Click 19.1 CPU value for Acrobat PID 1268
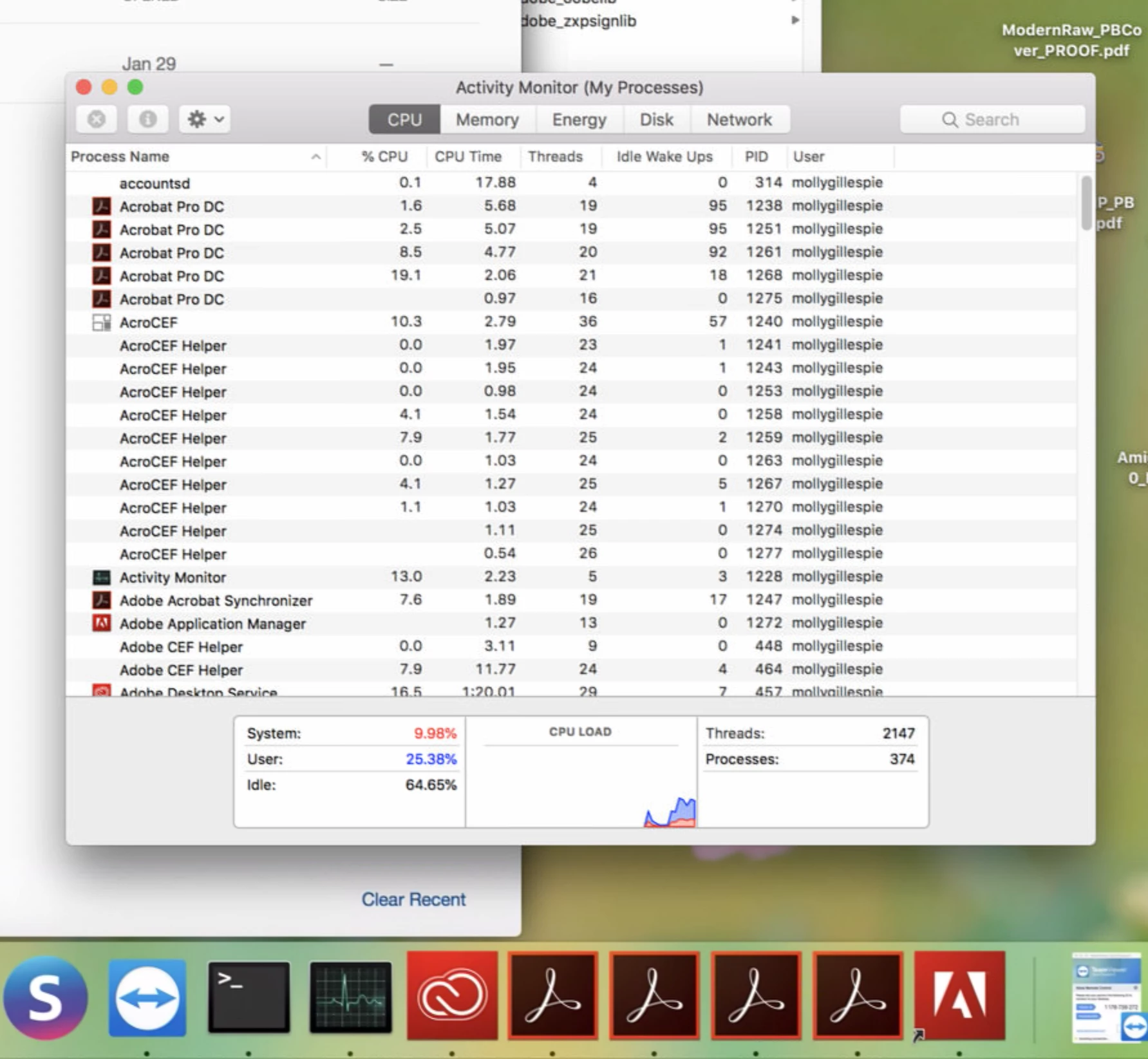 point(406,275)
